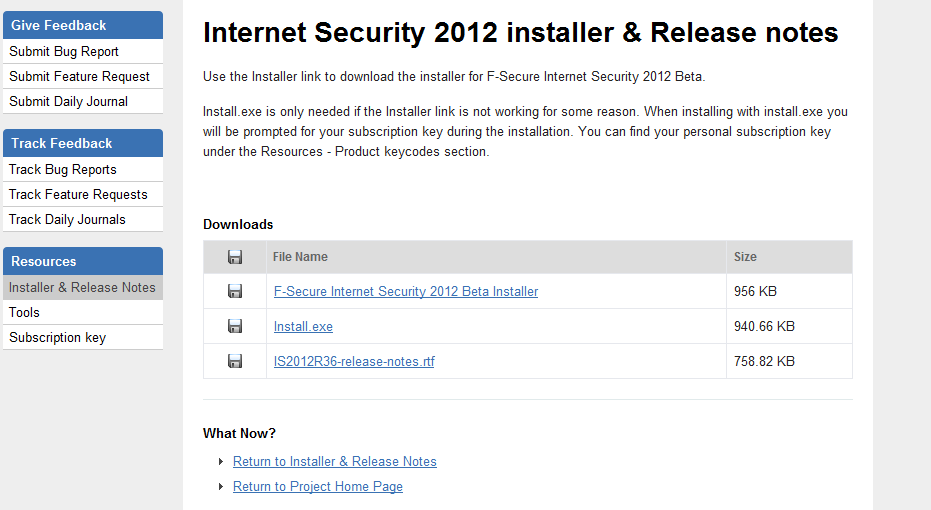Follow Return to Installer & Release Notes link
The width and height of the screenshot is (931, 510).
click(x=334, y=462)
